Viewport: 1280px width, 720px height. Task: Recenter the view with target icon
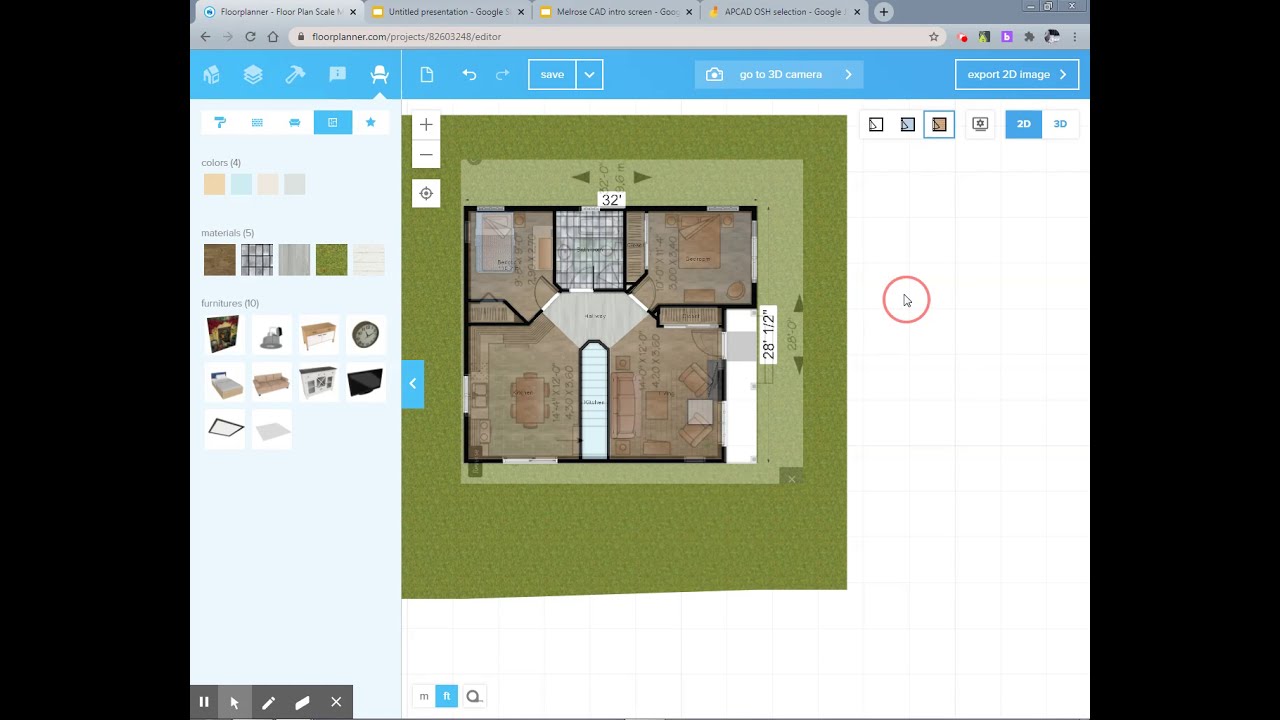[426, 194]
